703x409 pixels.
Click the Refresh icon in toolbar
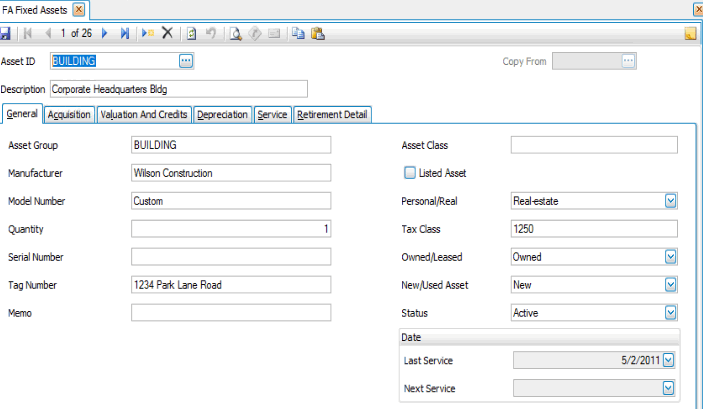point(191,33)
